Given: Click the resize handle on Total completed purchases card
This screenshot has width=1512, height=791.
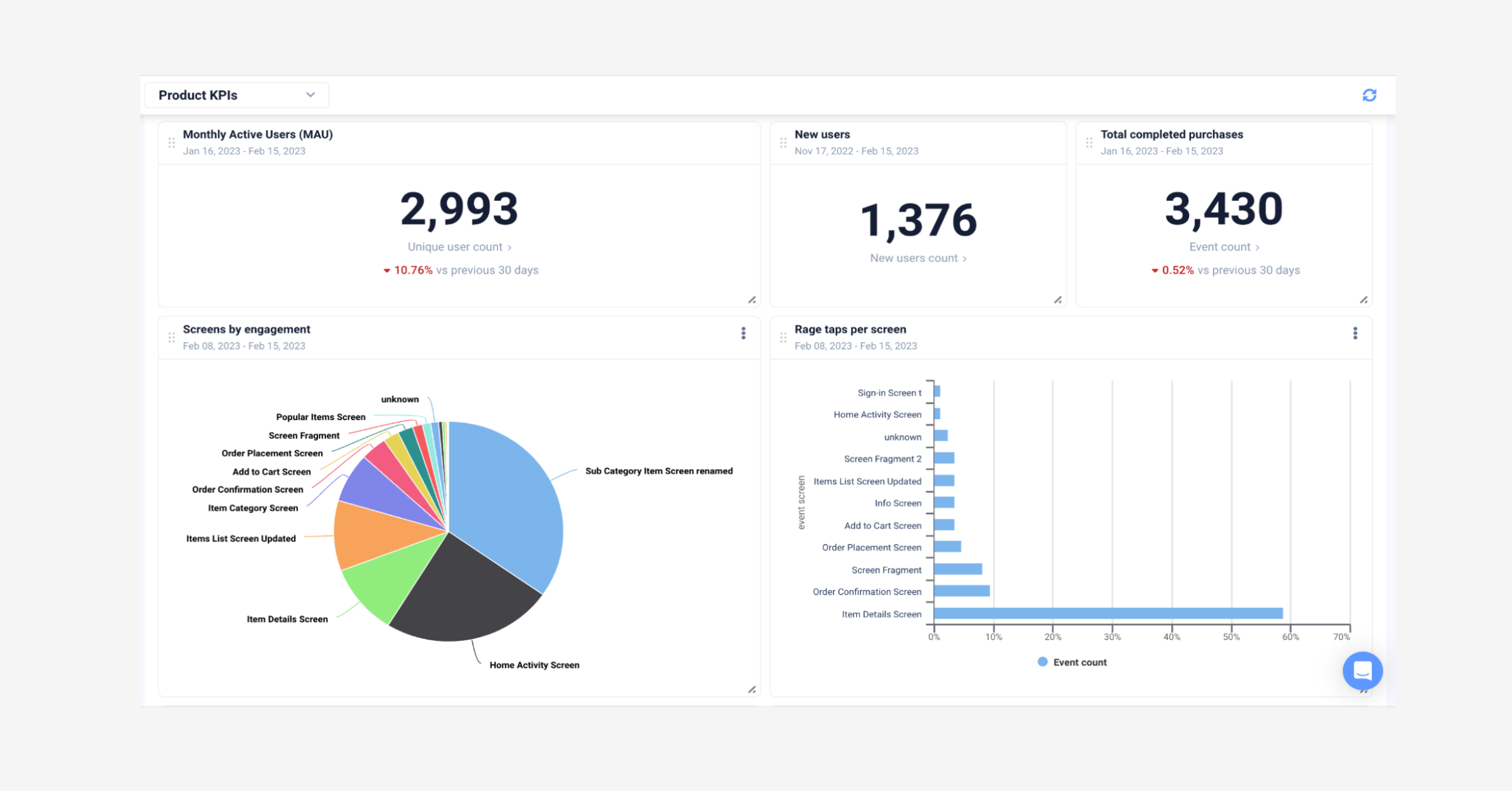Looking at the screenshot, I should [x=1364, y=300].
